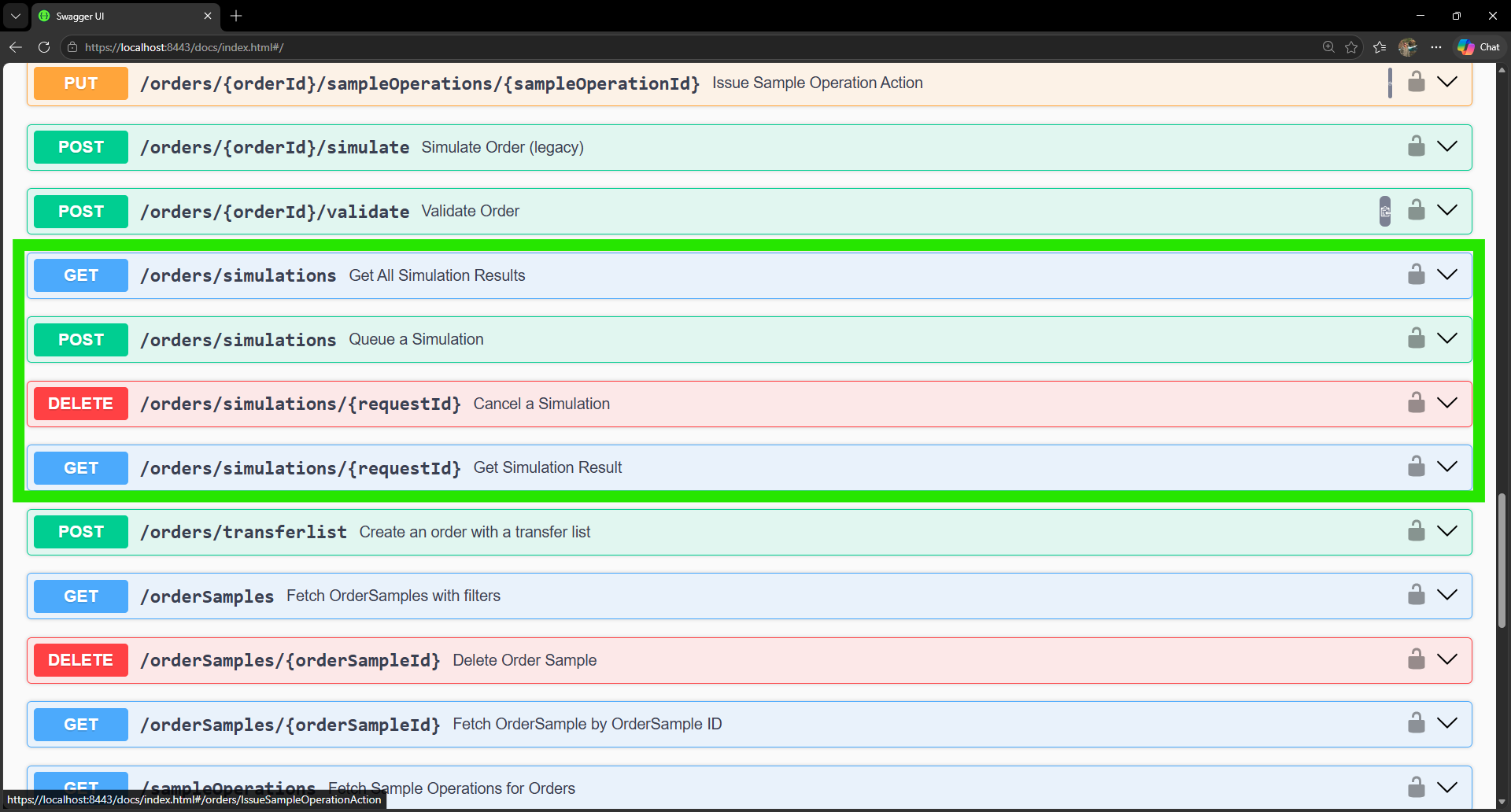
Task: Click the lock icon on Cancel a Simulation row
Action: point(1417,403)
